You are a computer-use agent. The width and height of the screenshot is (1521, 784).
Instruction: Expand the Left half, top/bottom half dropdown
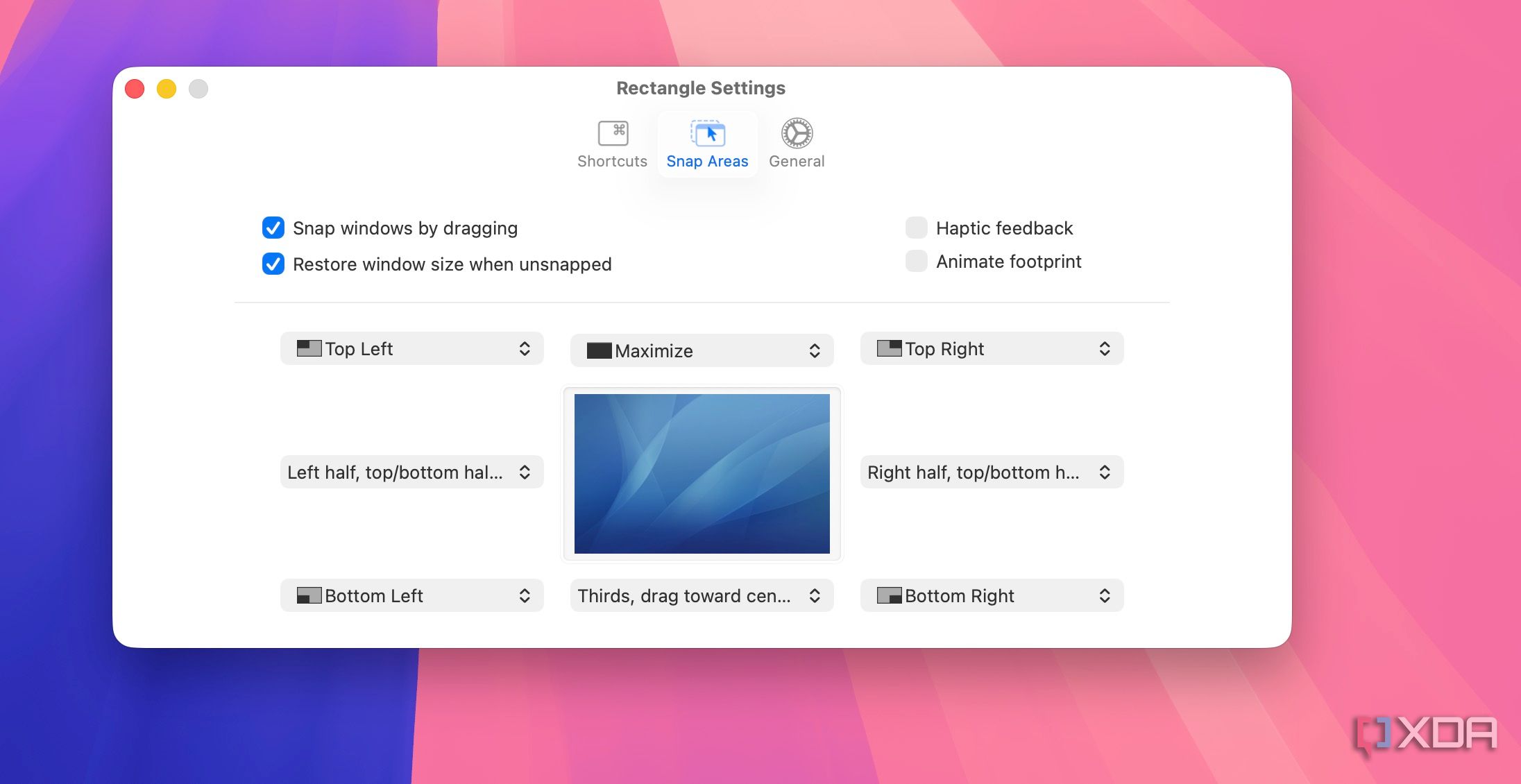pyautogui.click(x=412, y=472)
